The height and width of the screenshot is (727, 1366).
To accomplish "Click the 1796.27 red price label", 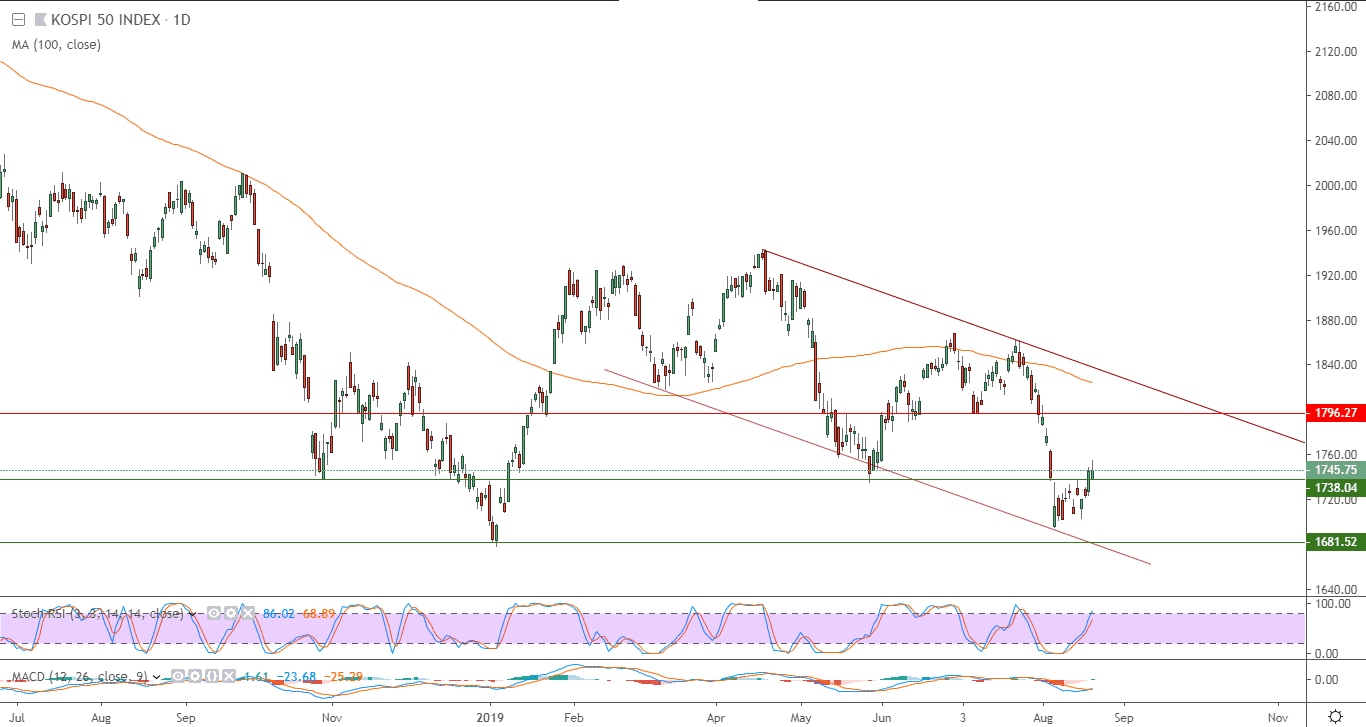I will click(1335, 412).
